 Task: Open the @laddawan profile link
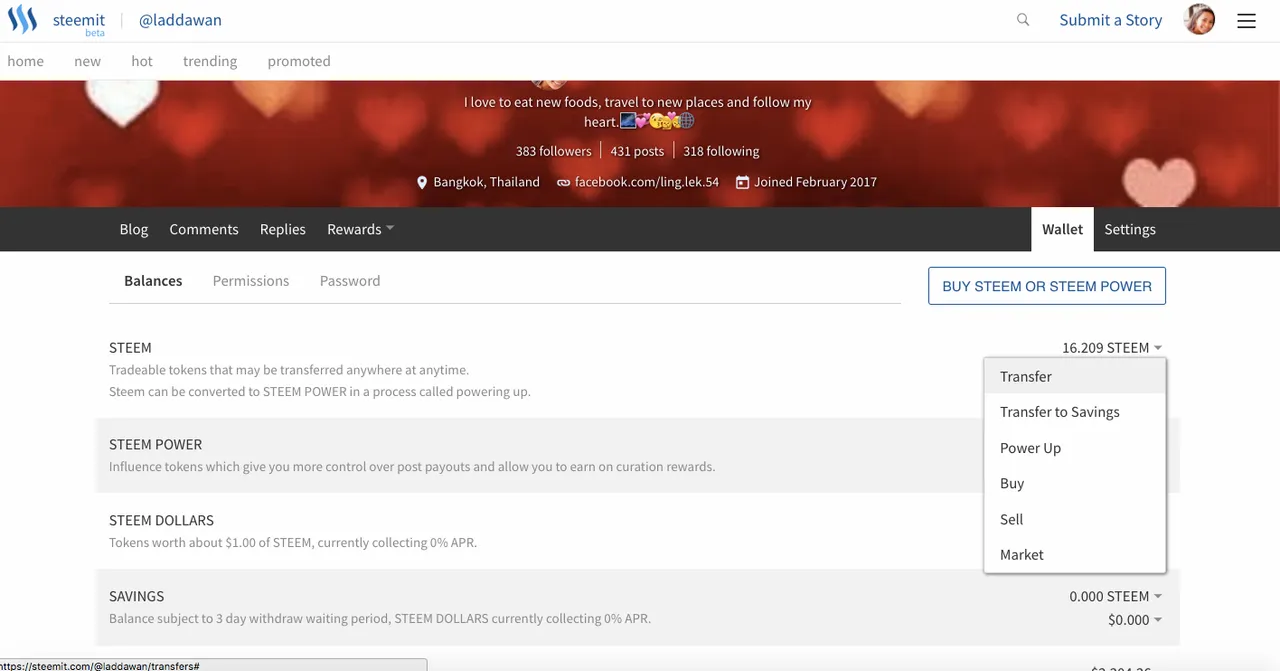(x=180, y=20)
